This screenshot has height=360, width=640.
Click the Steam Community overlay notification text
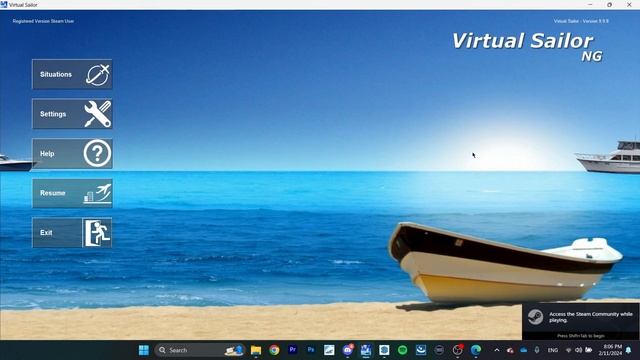pos(591,317)
